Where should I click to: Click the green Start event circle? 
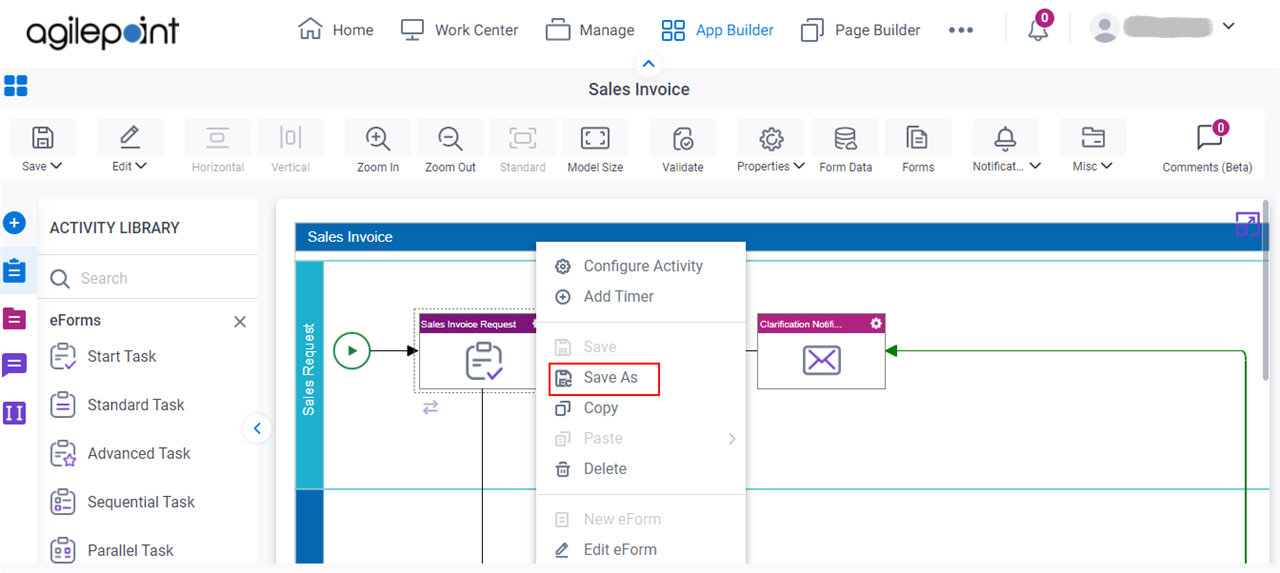(352, 350)
